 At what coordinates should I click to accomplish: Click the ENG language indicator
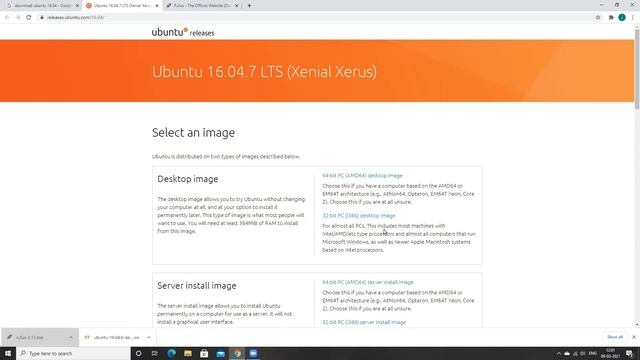[x=593, y=353]
